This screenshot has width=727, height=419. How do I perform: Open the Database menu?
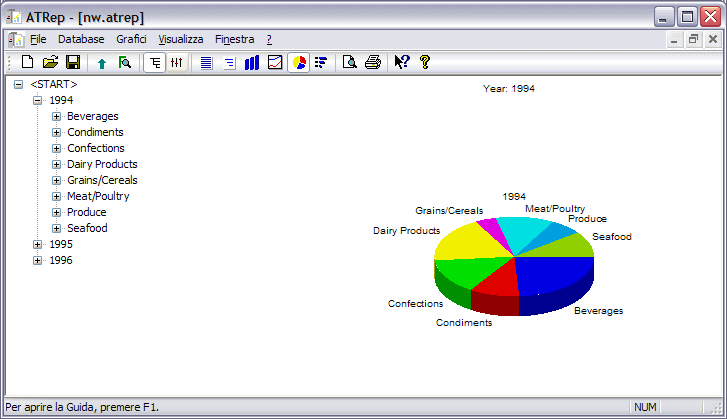[x=81, y=39]
